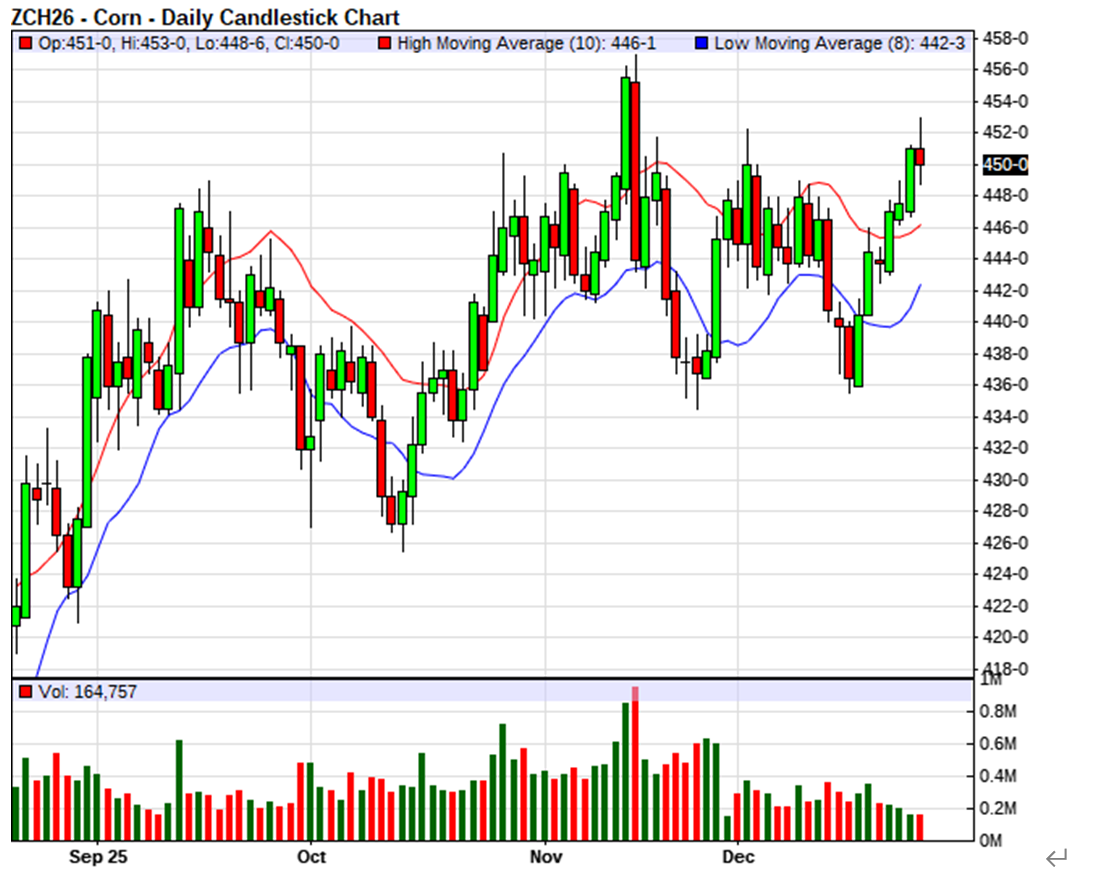Click the paragraph return arrow icon

pos(1057,857)
